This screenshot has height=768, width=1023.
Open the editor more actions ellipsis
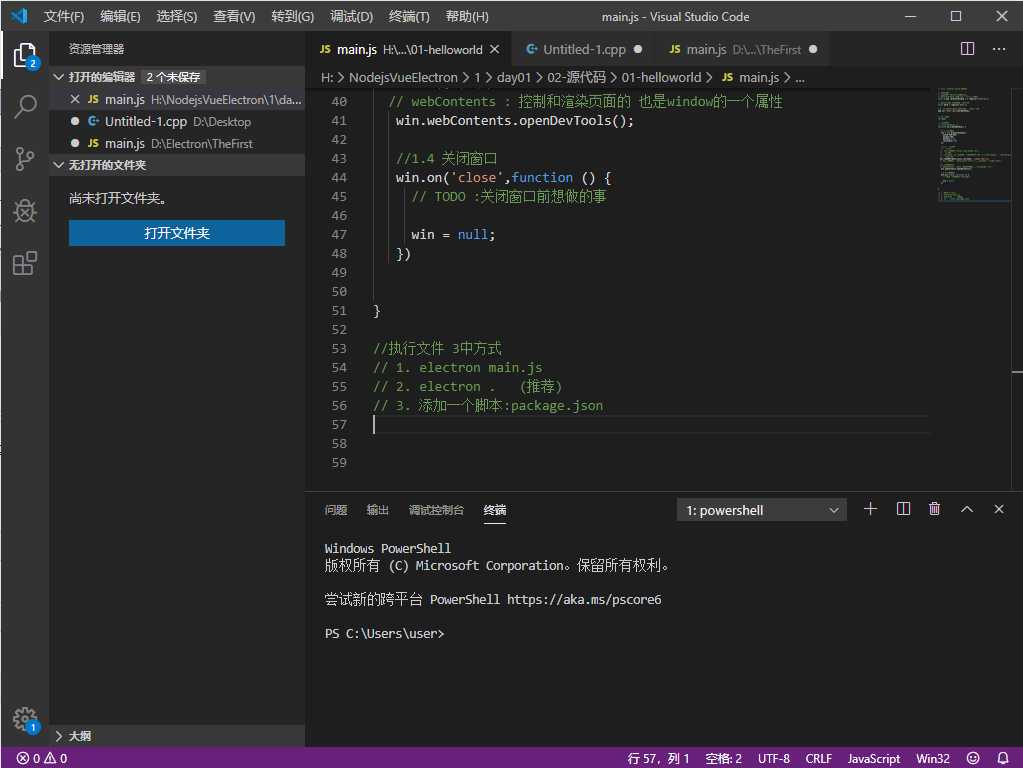pyautogui.click(x=998, y=49)
